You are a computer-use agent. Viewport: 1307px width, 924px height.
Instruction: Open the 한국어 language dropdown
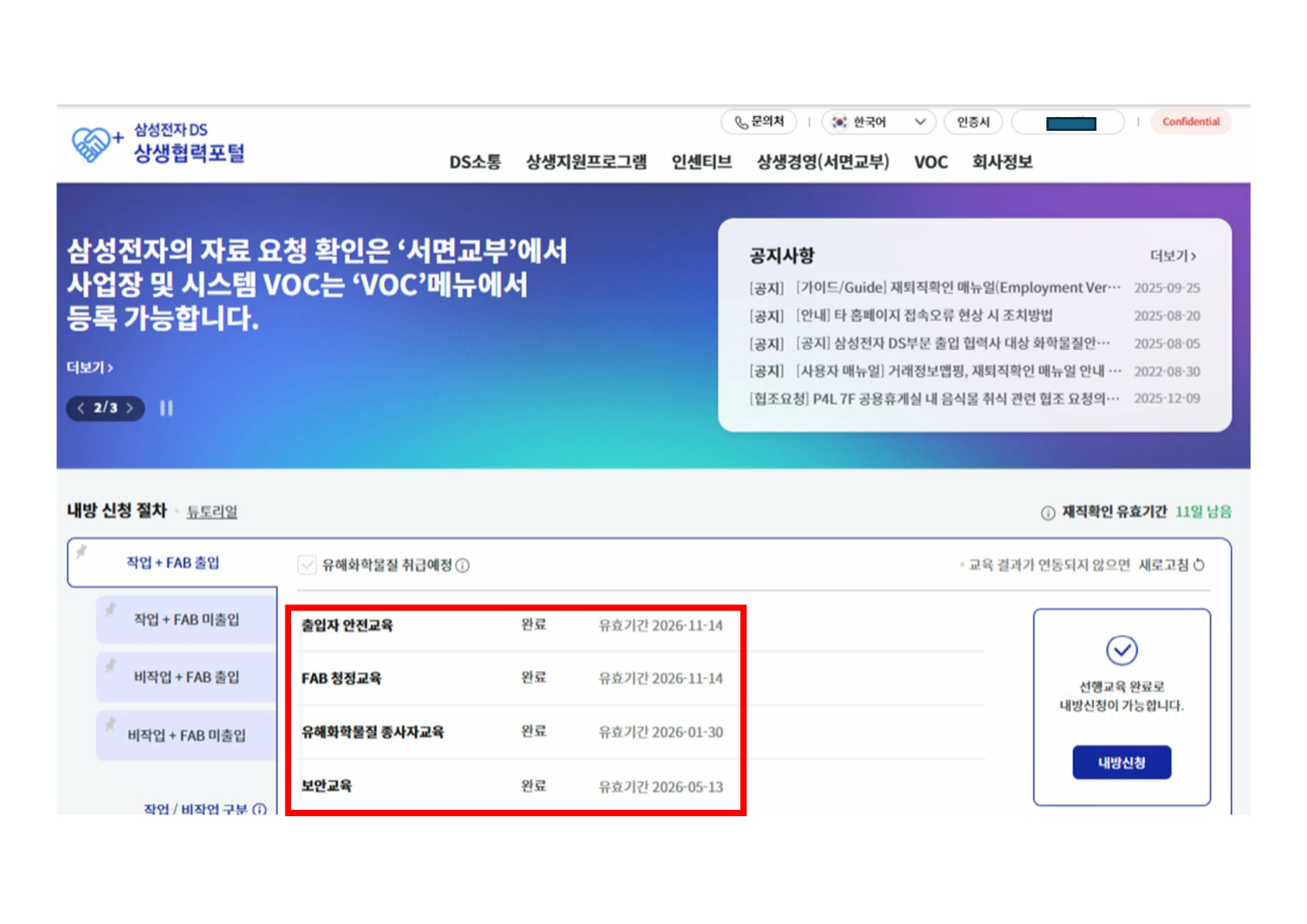tap(878, 123)
